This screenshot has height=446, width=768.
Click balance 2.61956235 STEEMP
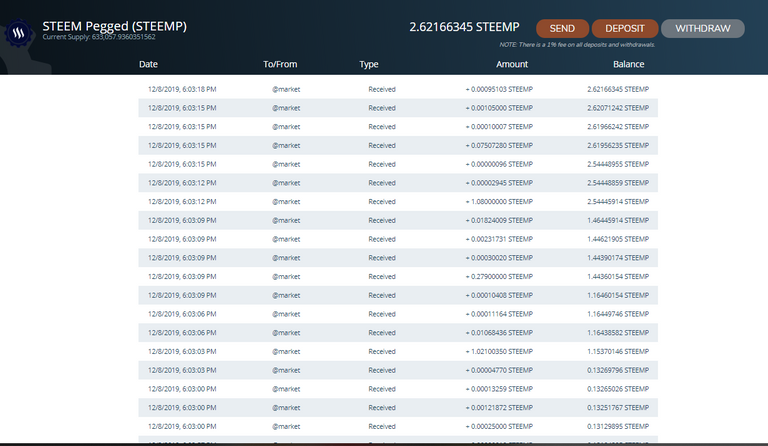point(618,145)
